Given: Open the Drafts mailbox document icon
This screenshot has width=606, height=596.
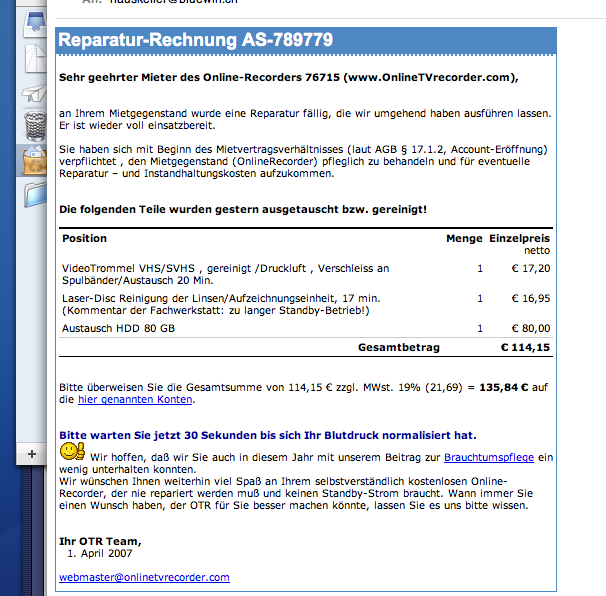Looking at the screenshot, I should pyautogui.click(x=34, y=58).
